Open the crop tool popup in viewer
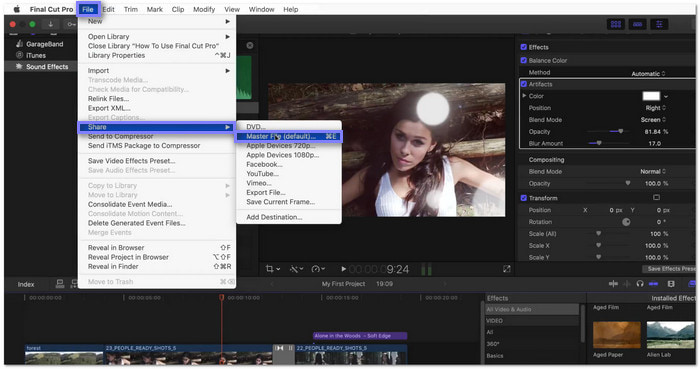Image resolution: width=700 pixels, height=369 pixels. click(272, 269)
